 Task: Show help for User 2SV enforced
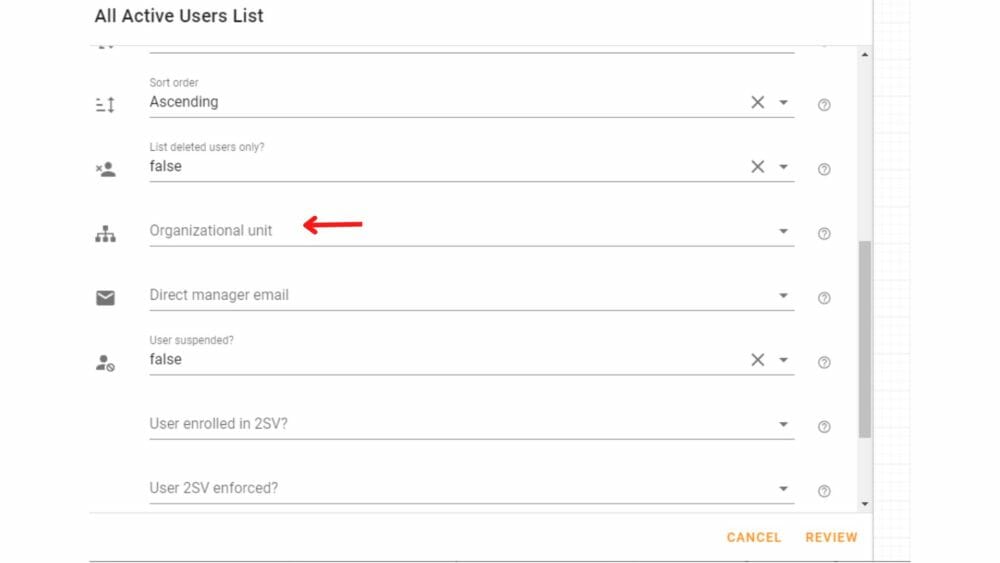[x=824, y=491]
